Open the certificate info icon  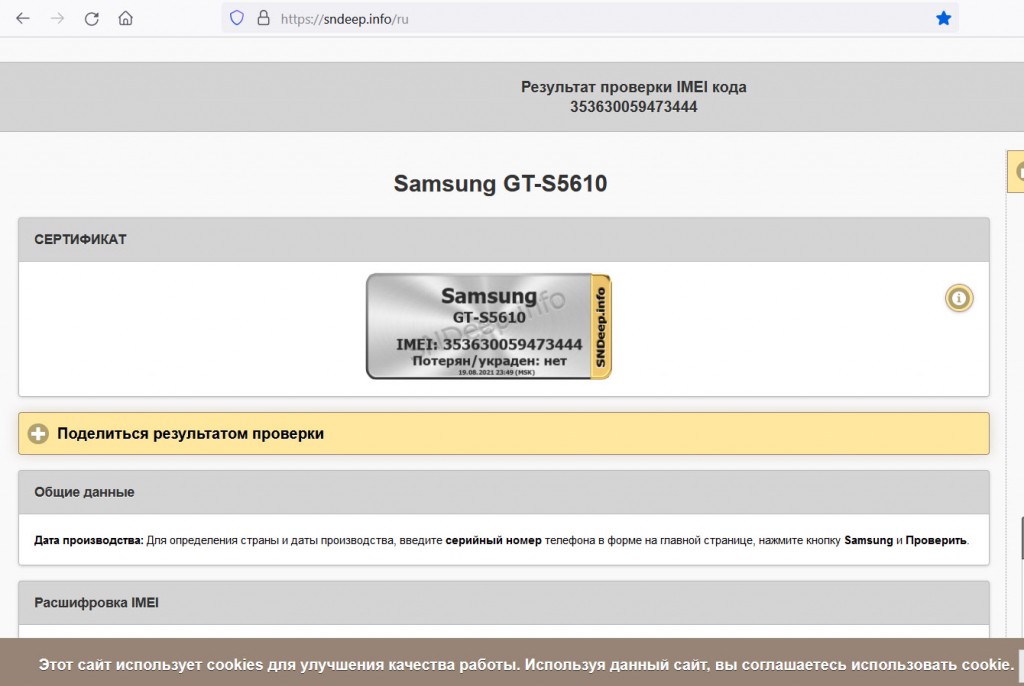pos(959,299)
